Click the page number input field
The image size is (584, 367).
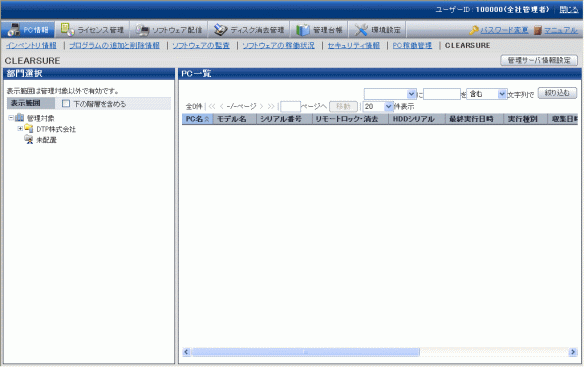(x=291, y=107)
